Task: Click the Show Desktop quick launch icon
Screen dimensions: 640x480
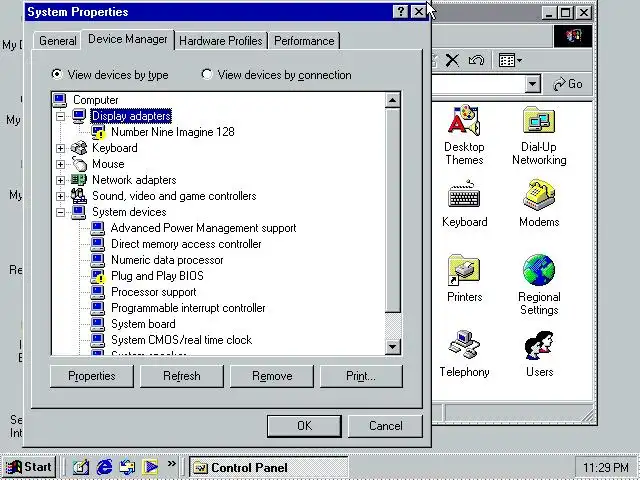Action: pos(81,467)
